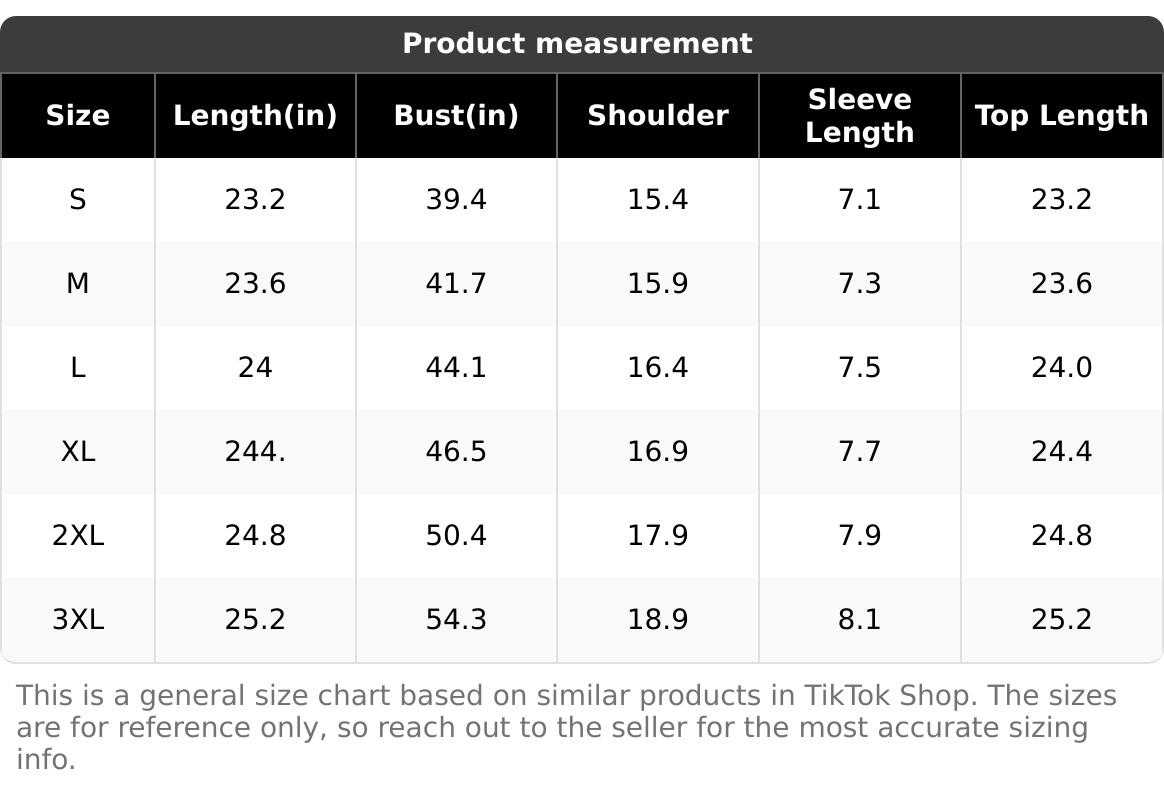
Task: Click the Product measurement title bar
Action: (x=577, y=44)
